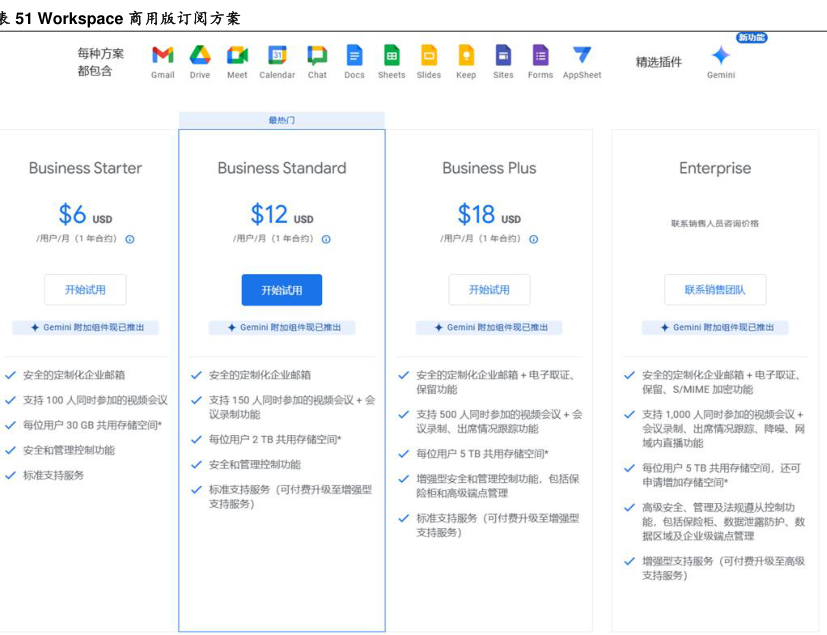
Task: Click the 每种方案都包含 label
Action: [x=100, y=62]
